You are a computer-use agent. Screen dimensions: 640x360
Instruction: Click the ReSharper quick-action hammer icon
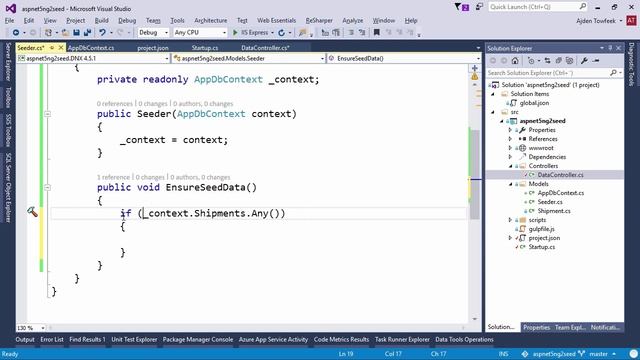click(32, 211)
